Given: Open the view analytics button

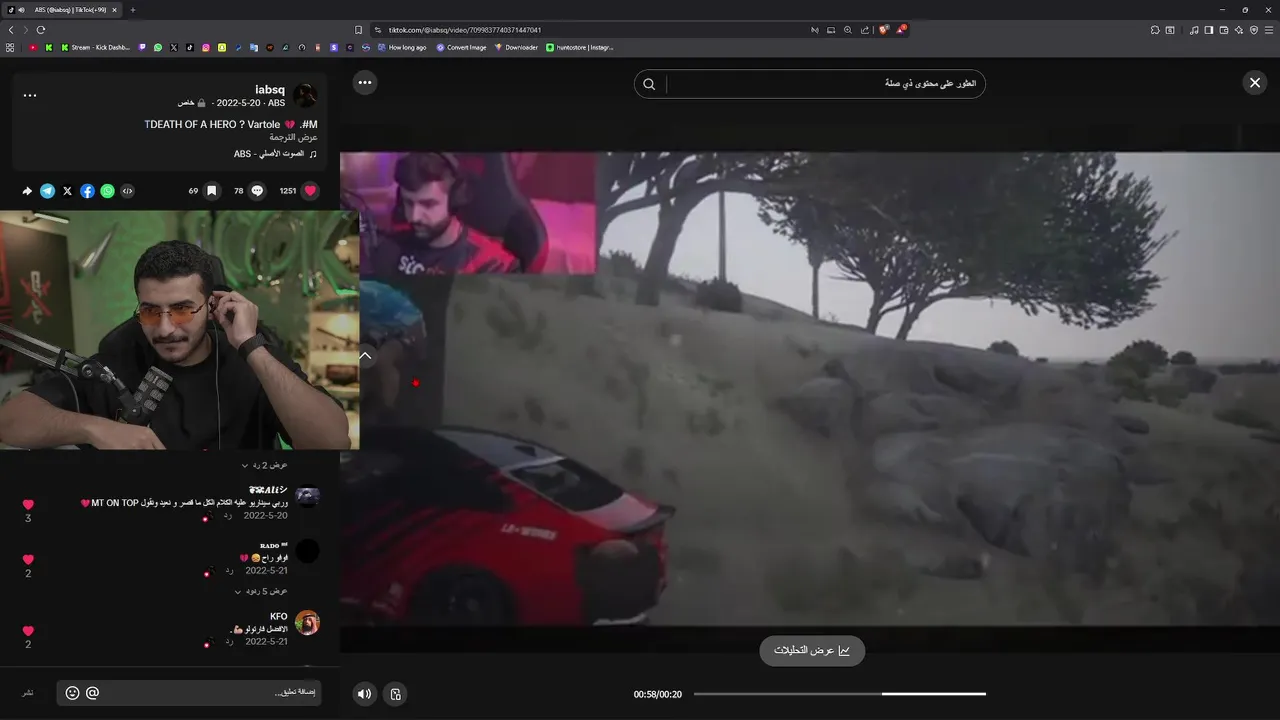Looking at the screenshot, I should click(812, 650).
